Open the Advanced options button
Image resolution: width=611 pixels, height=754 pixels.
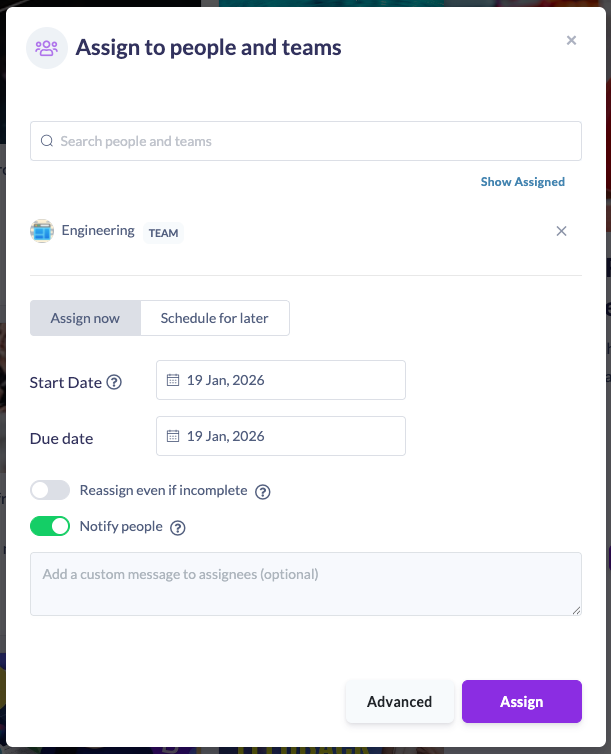point(399,701)
